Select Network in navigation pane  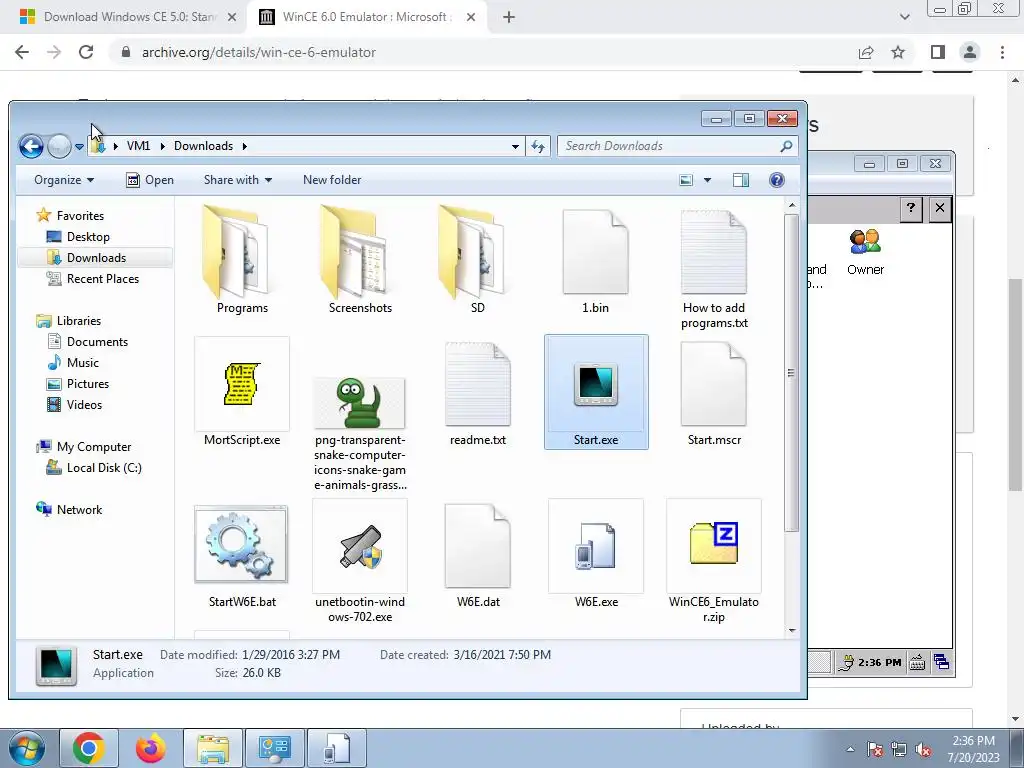(x=69, y=509)
